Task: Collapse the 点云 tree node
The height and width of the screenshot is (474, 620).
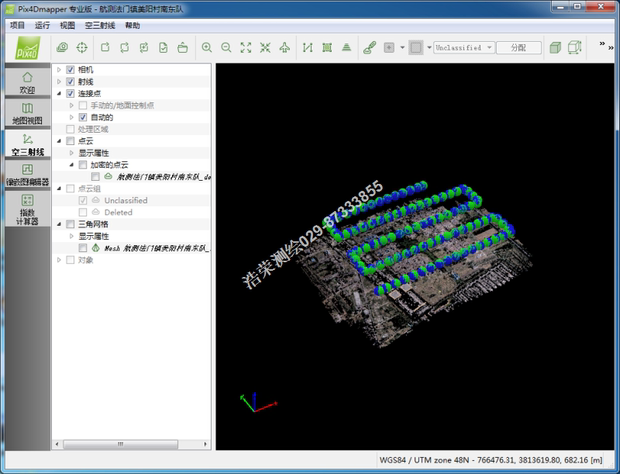Action: point(59,141)
